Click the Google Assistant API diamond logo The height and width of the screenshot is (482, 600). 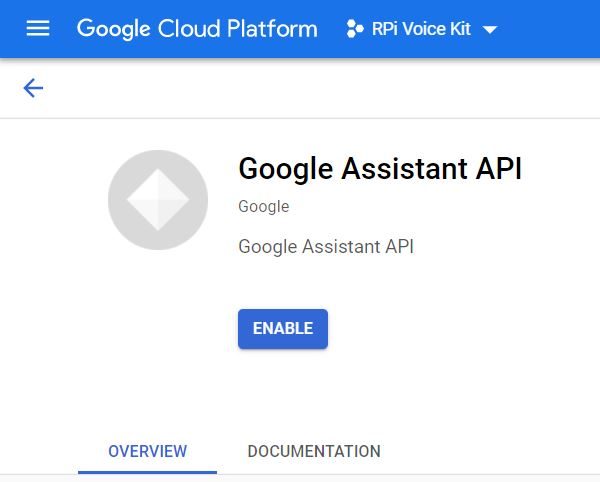(x=158, y=200)
